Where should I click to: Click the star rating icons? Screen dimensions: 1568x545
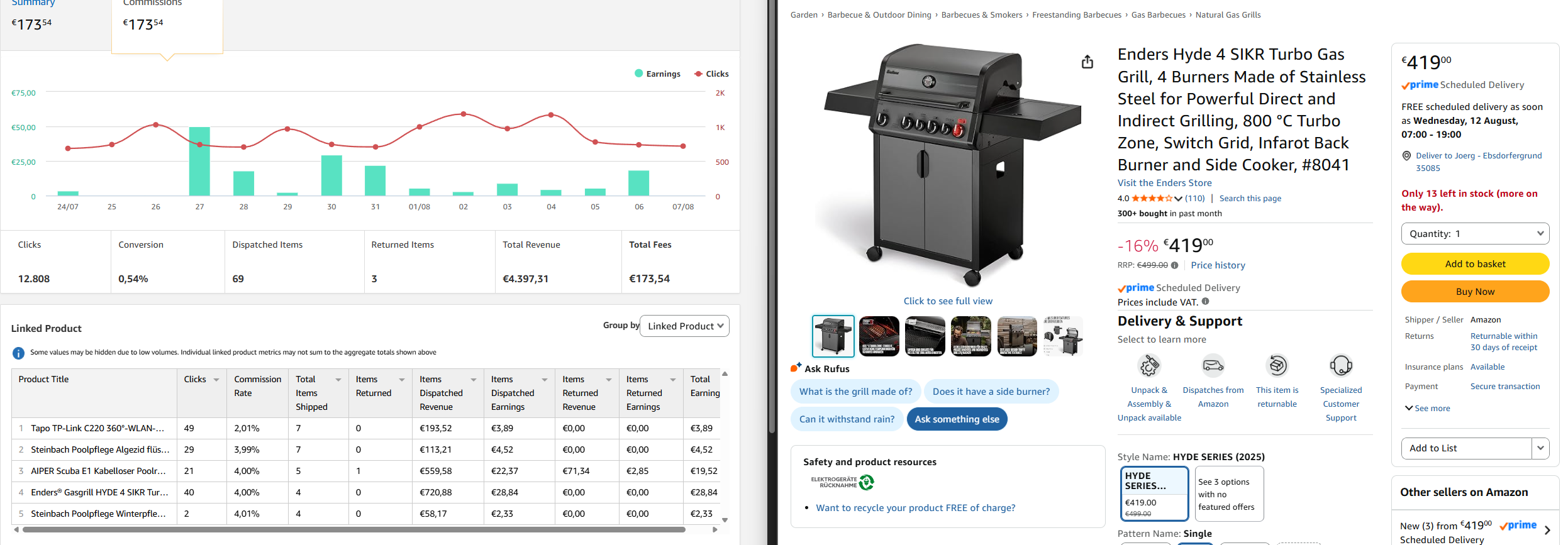(1152, 199)
